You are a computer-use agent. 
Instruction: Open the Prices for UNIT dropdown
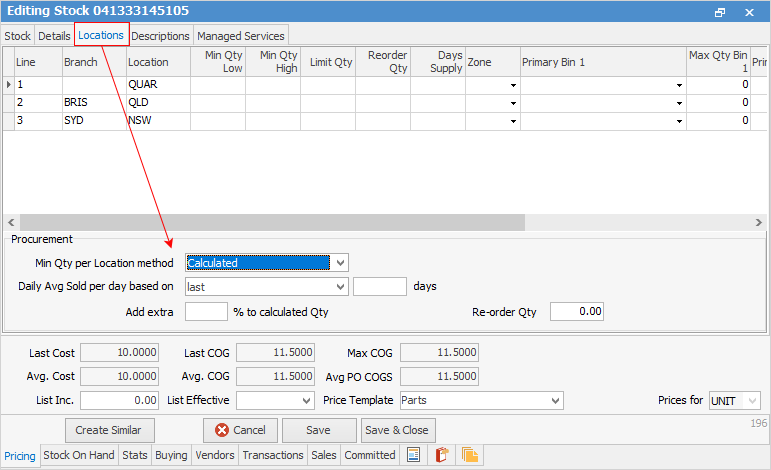point(752,401)
